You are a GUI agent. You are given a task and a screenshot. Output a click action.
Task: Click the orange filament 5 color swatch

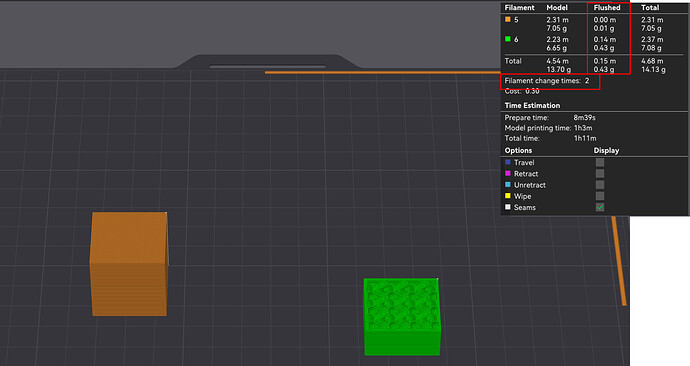click(507, 19)
